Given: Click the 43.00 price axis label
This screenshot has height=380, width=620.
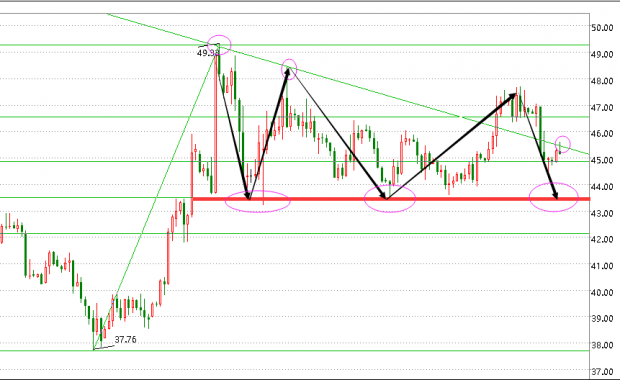Looking at the screenshot, I should 602,213.
